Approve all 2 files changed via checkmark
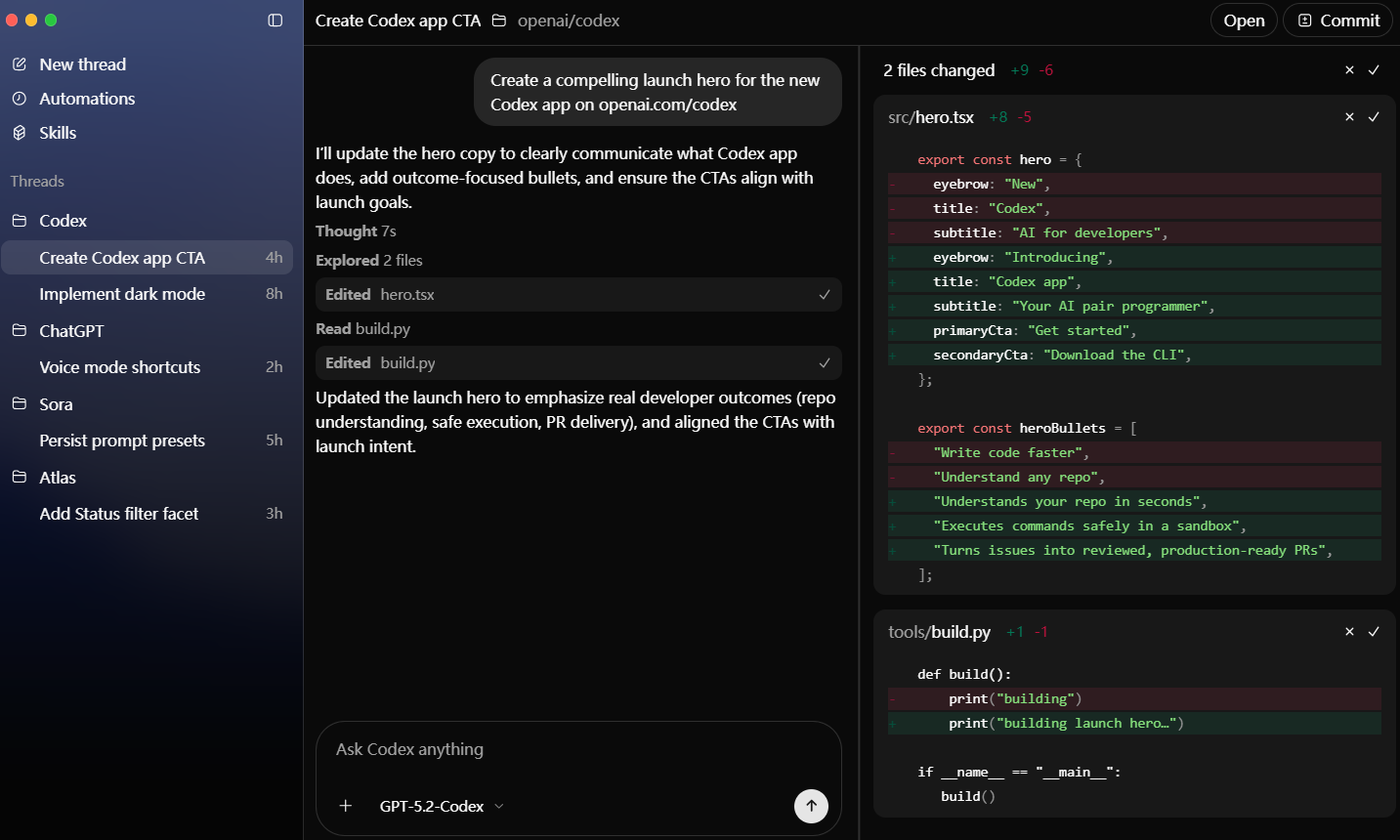This screenshot has width=1400, height=840. 1375,69
